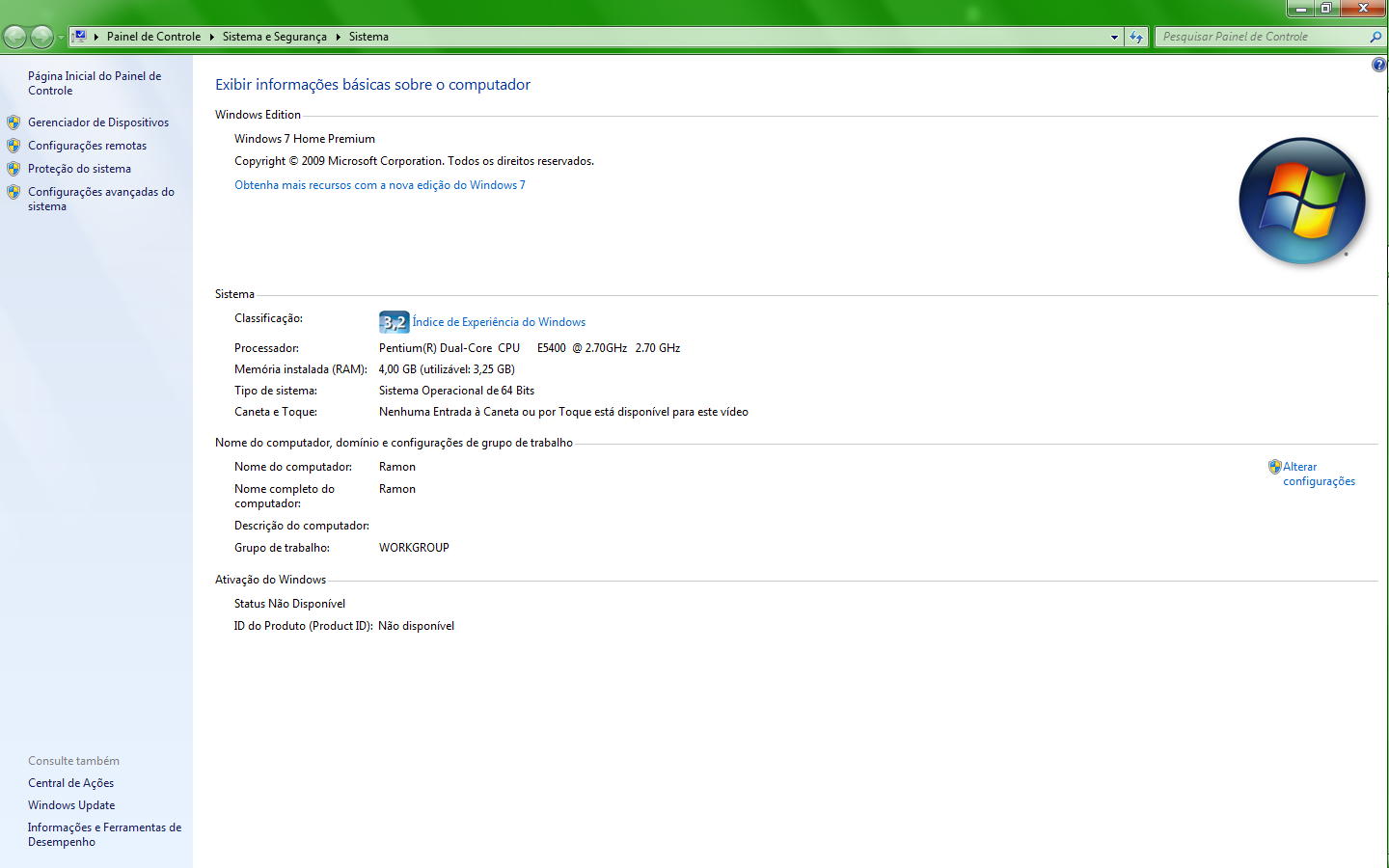Expand arrow after Sistema e Segurança breadcrumb
This screenshot has height=868, width=1389.
[338, 37]
